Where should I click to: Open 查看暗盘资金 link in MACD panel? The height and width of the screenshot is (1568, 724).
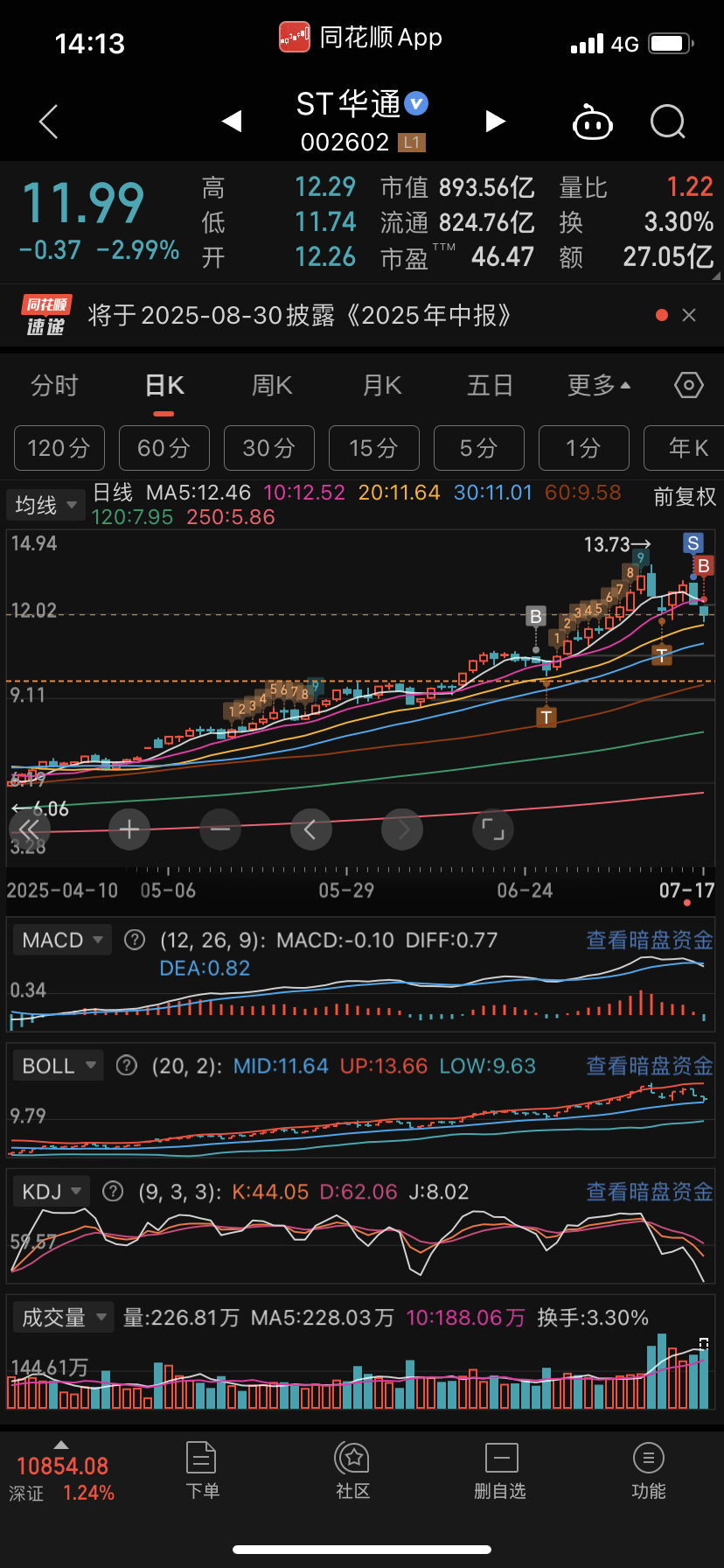(650, 940)
